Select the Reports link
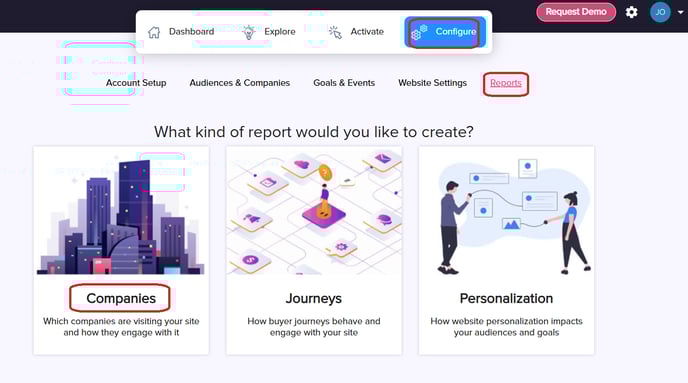The height and width of the screenshot is (383, 688). click(505, 83)
